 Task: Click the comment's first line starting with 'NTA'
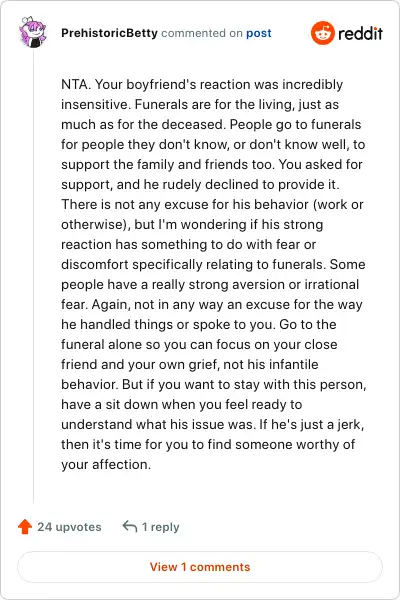coord(202,85)
